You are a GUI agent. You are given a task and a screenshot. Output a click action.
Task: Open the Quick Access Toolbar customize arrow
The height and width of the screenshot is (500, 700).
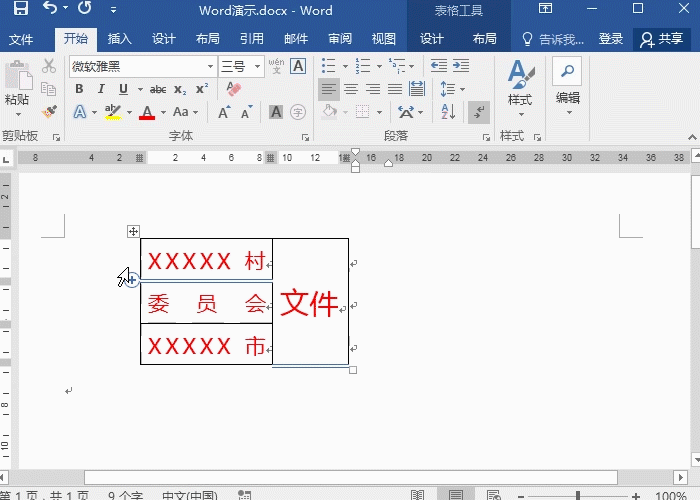pos(113,9)
